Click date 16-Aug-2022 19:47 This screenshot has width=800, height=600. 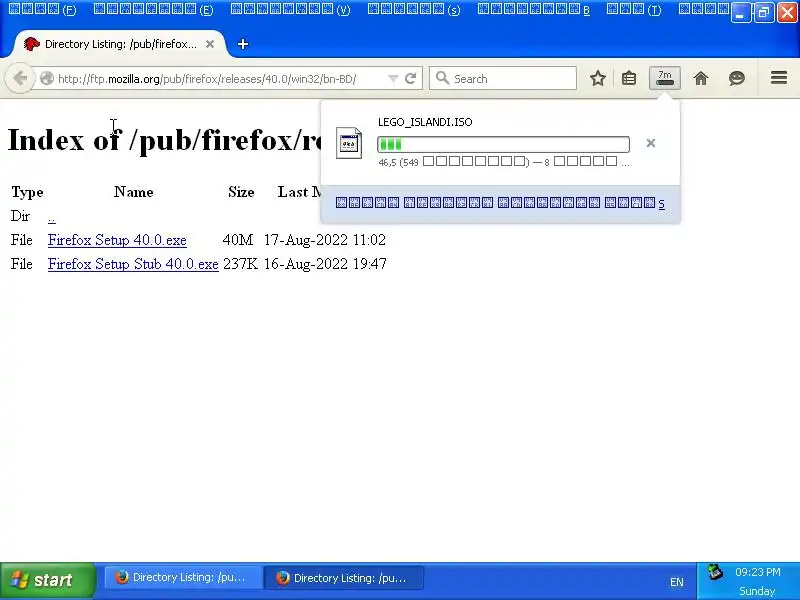click(326, 264)
